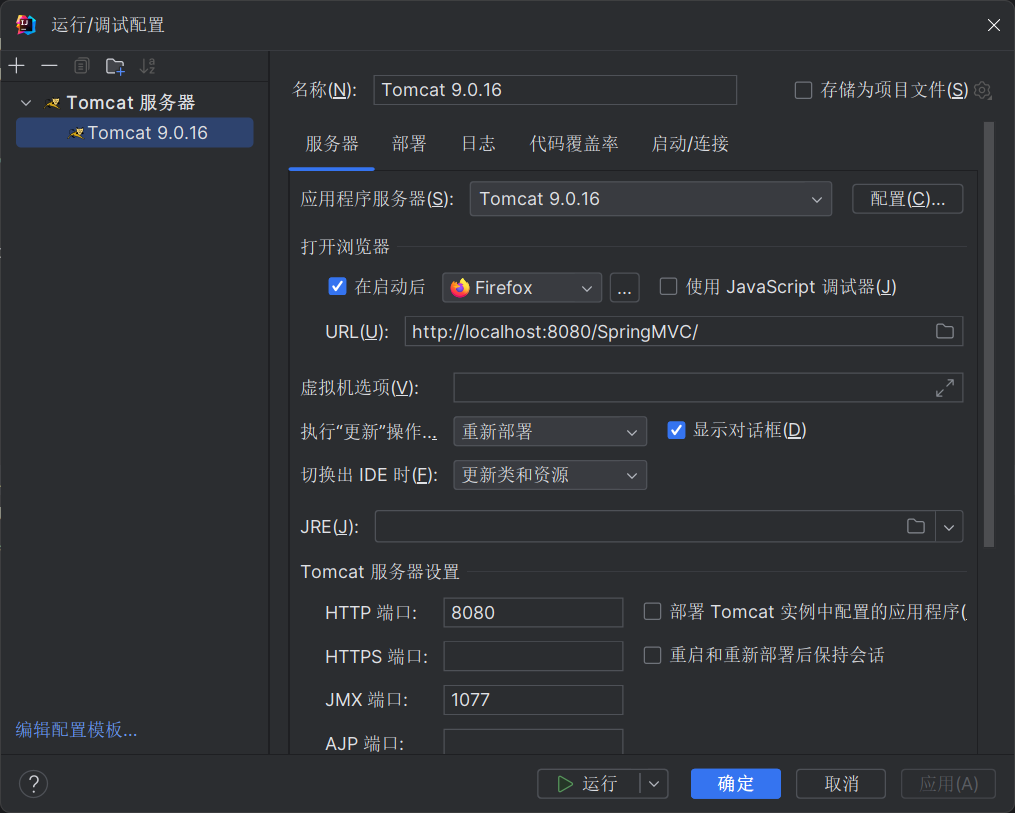Image resolution: width=1015 pixels, height=813 pixels.
Task: Click the folder icon in the URL field
Action: pos(944,331)
